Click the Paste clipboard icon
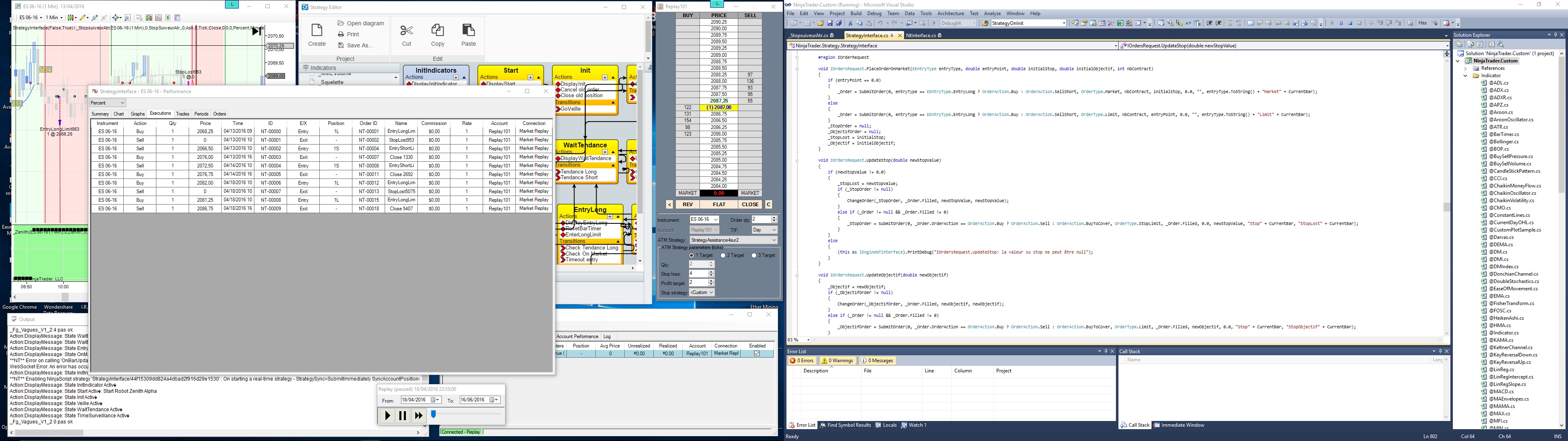Viewport: 1568px width, 441px height. tap(468, 30)
